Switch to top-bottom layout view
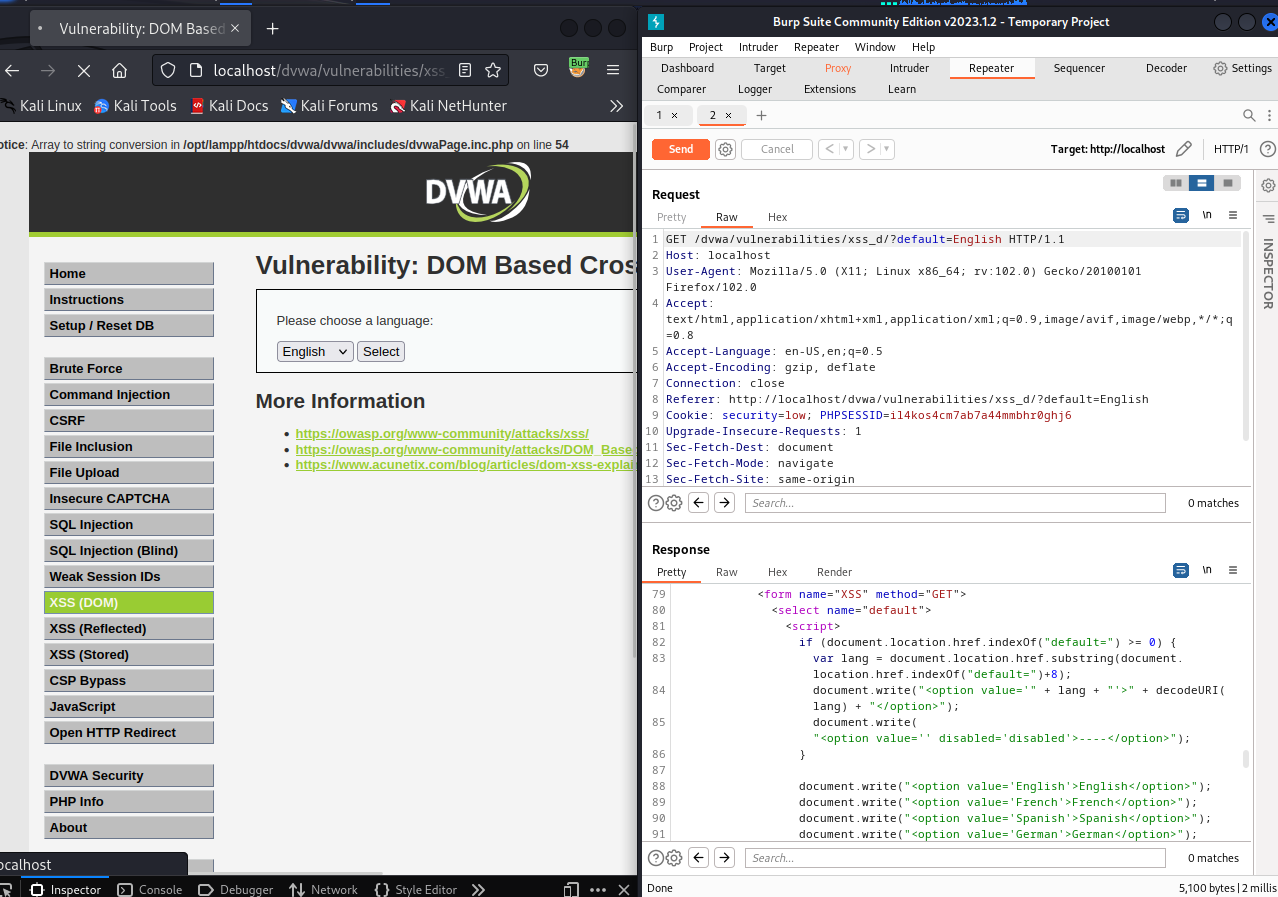This screenshot has height=897, width=1278. pyautogui.click(x=1202, y=183)
